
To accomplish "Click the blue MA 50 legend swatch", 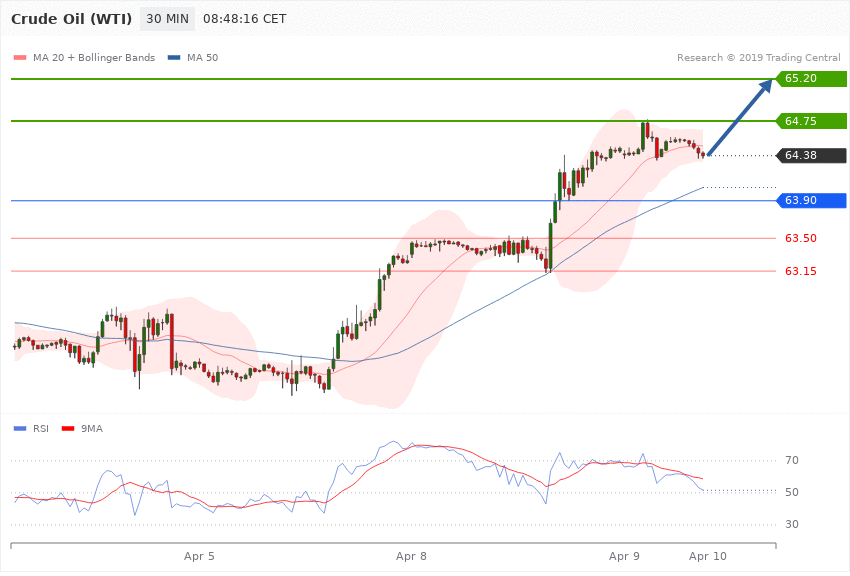I will click(x=174, y=57).
